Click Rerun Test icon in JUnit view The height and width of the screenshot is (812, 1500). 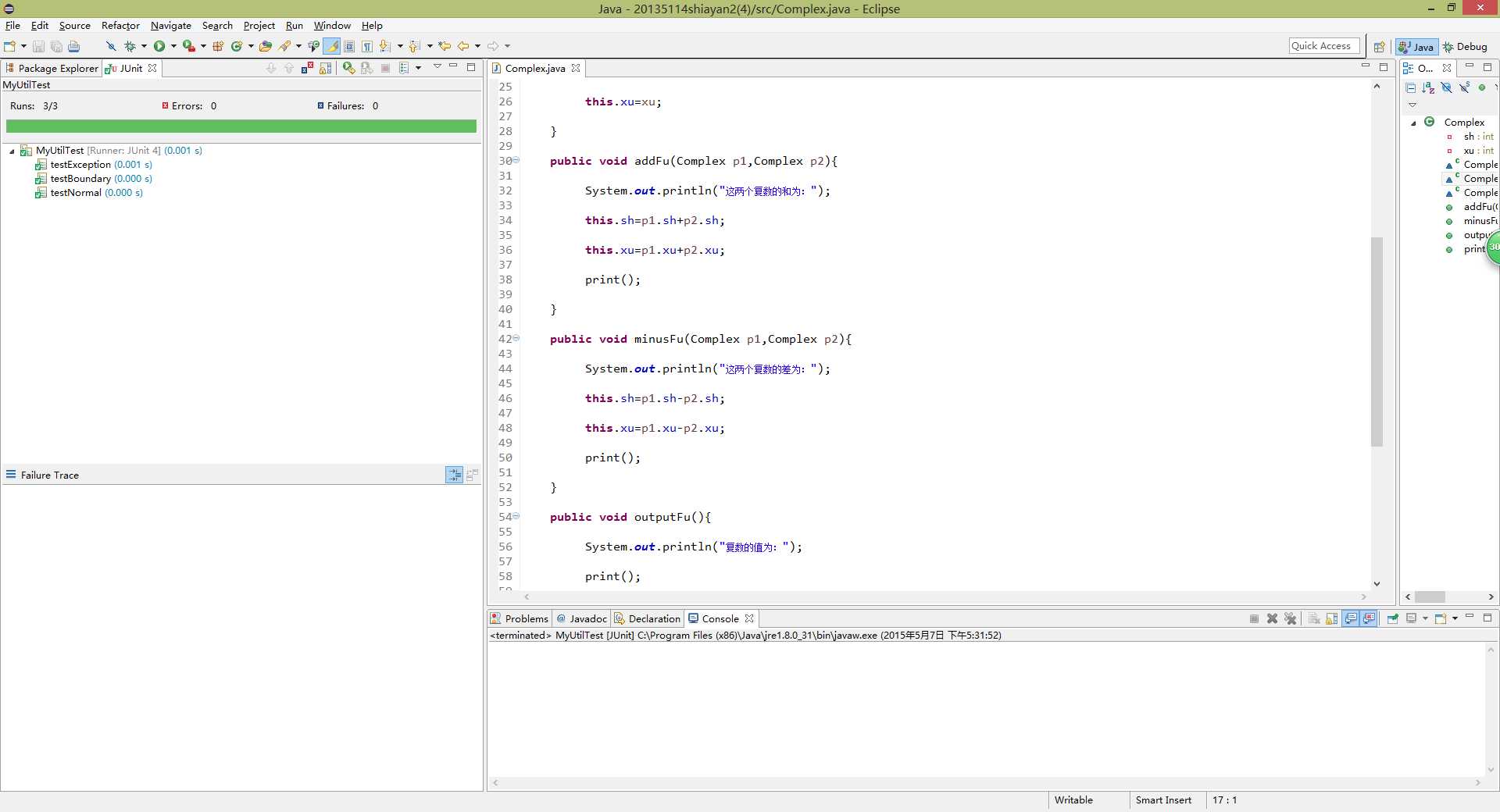click(348, 68)
